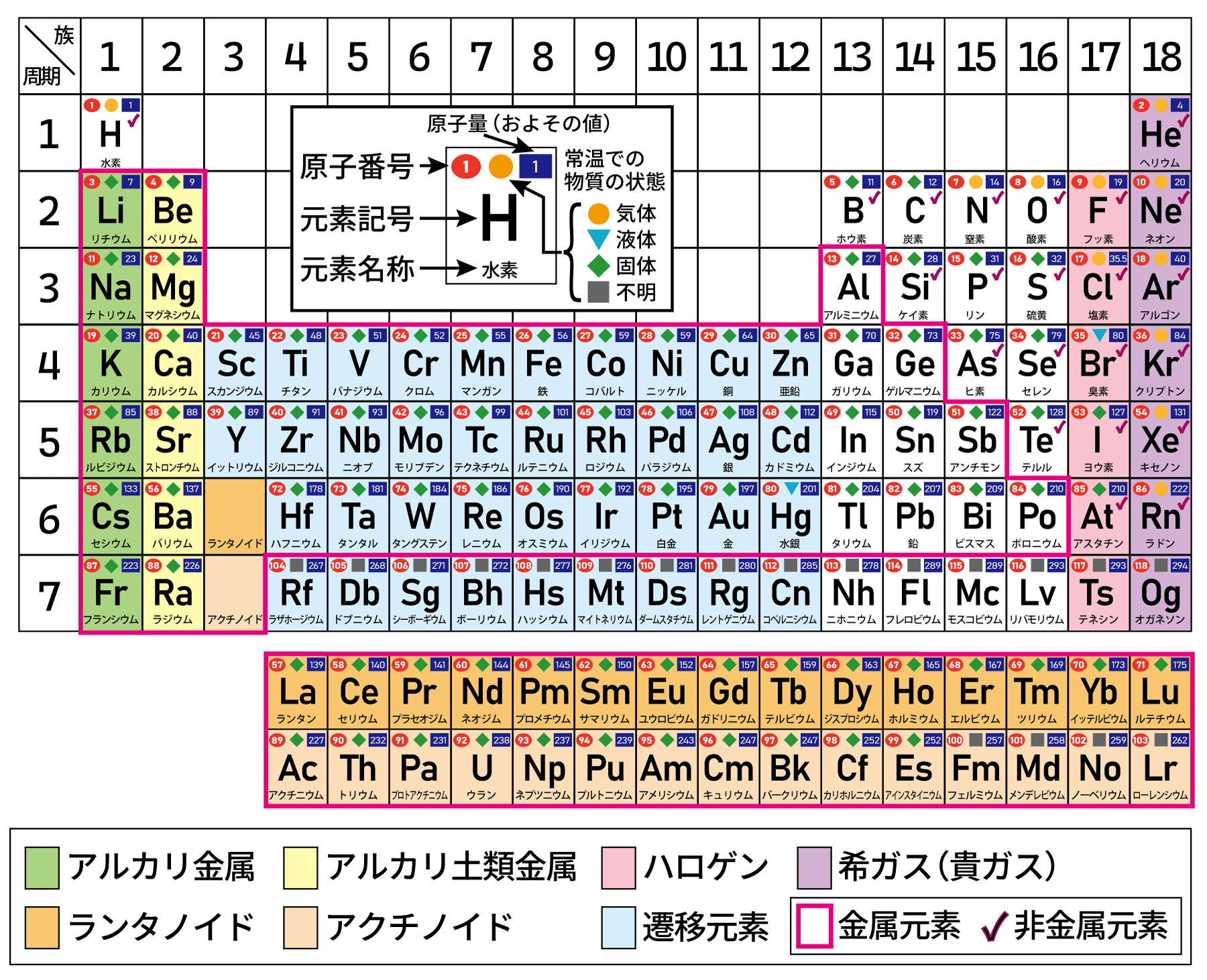This screenshot has width=1207, height=980.
Task: Click the blue atomic mass square in the legend example
Action: tap(535, 166)
